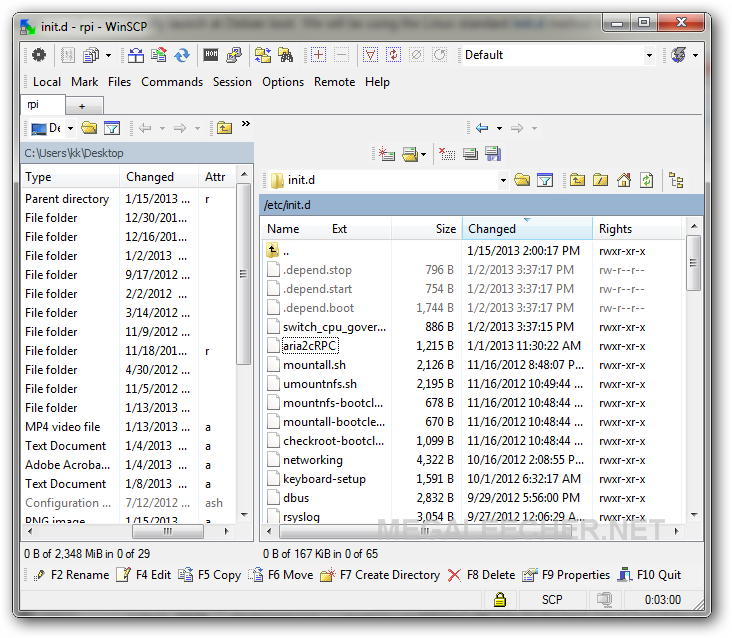732x638 pixels.
Task: Click F6 Move button
Action: 281,575
